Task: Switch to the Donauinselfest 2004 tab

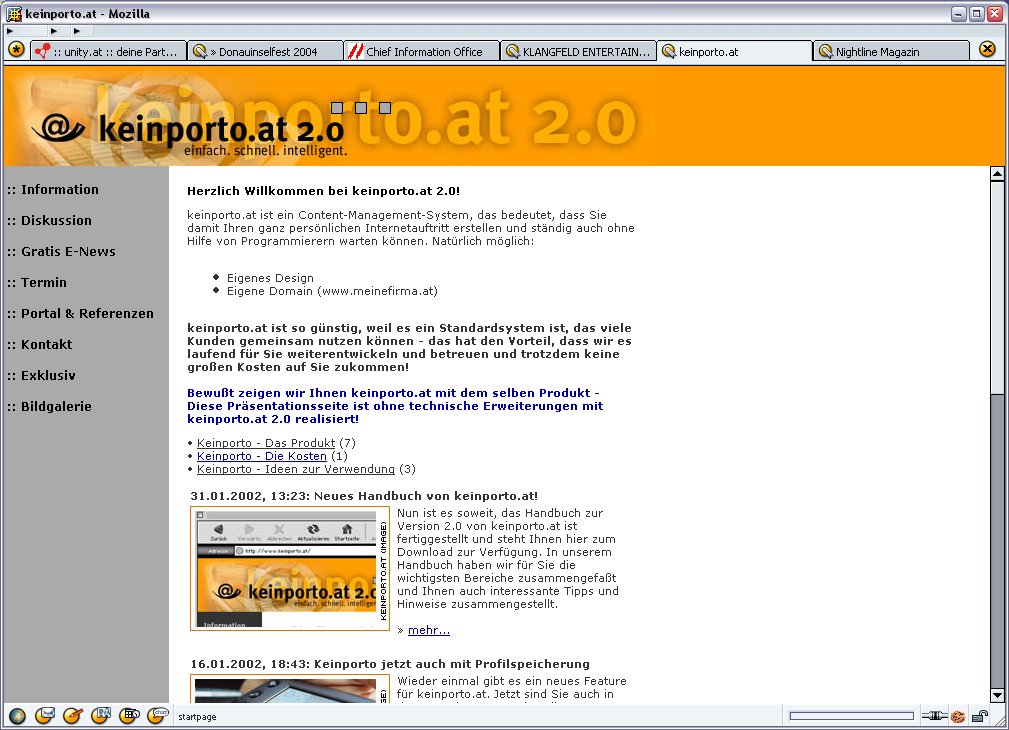Action: click(x=264, y=52)
